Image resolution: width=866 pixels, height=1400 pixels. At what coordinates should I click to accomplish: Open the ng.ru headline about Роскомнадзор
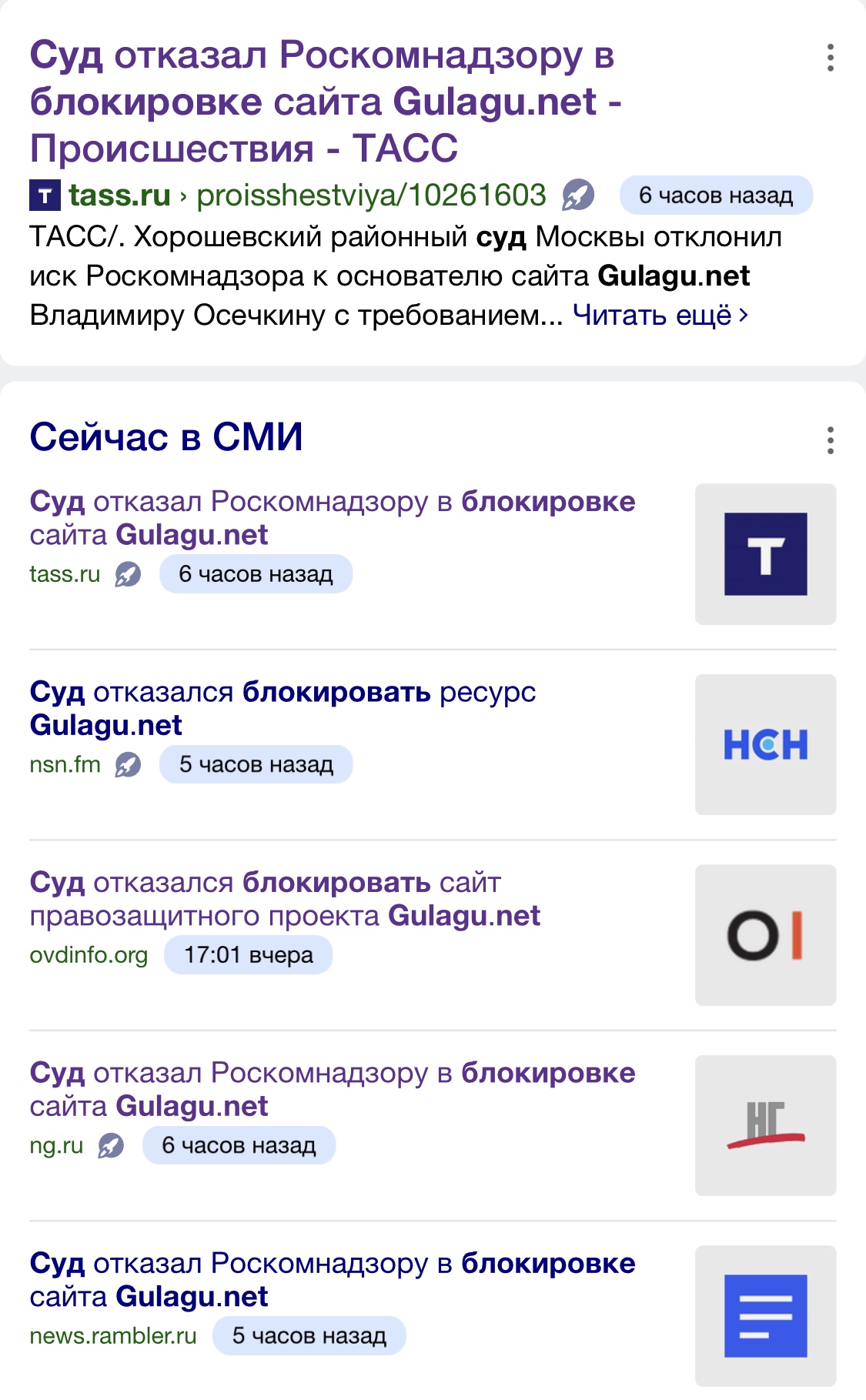pos(333,1089)
